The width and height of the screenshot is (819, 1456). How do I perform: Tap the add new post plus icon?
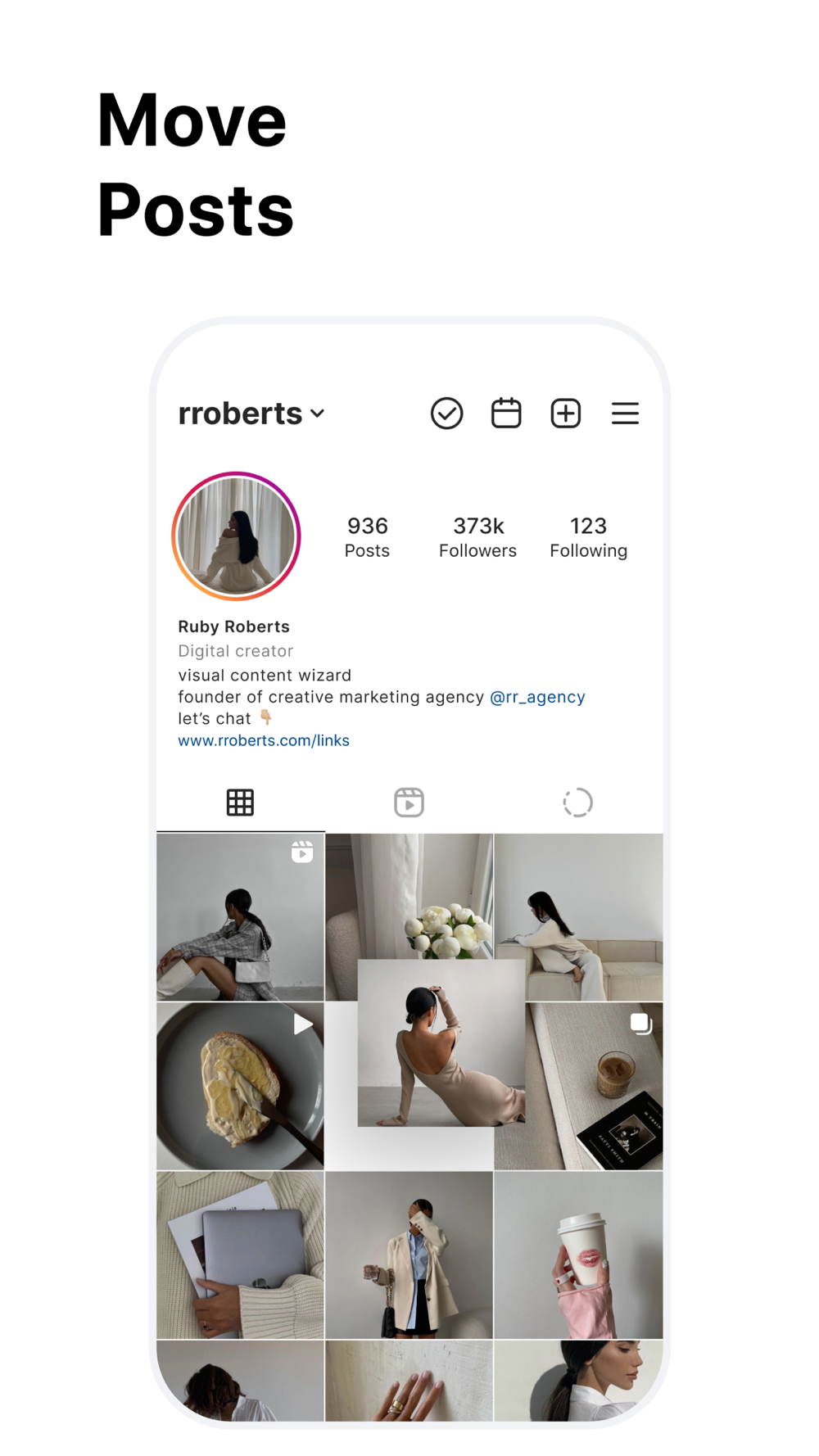point(566,414)
